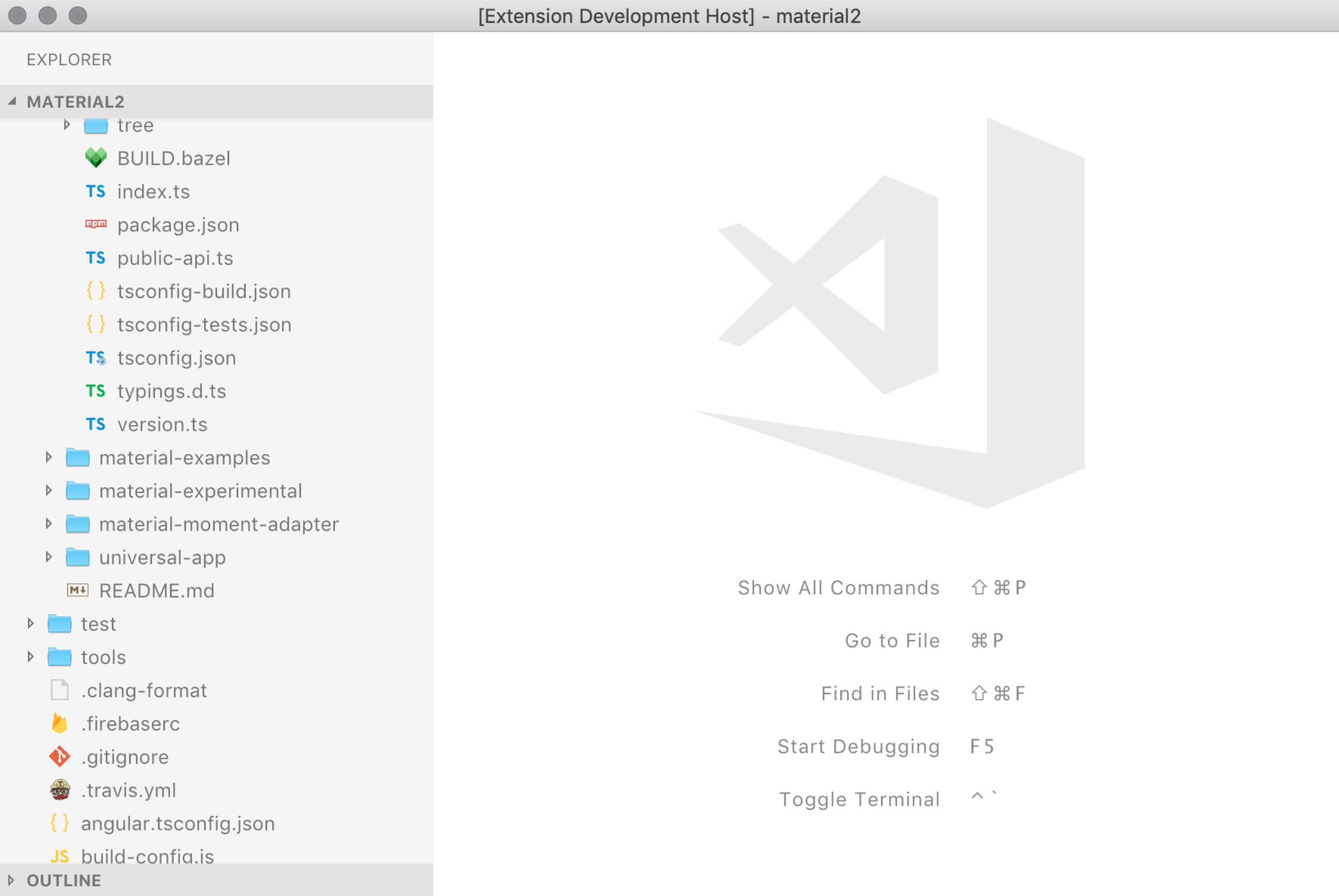This screenshot has height=896, width=1339.
Task: Expand the test folder arrow
Action: coord(30,623)
